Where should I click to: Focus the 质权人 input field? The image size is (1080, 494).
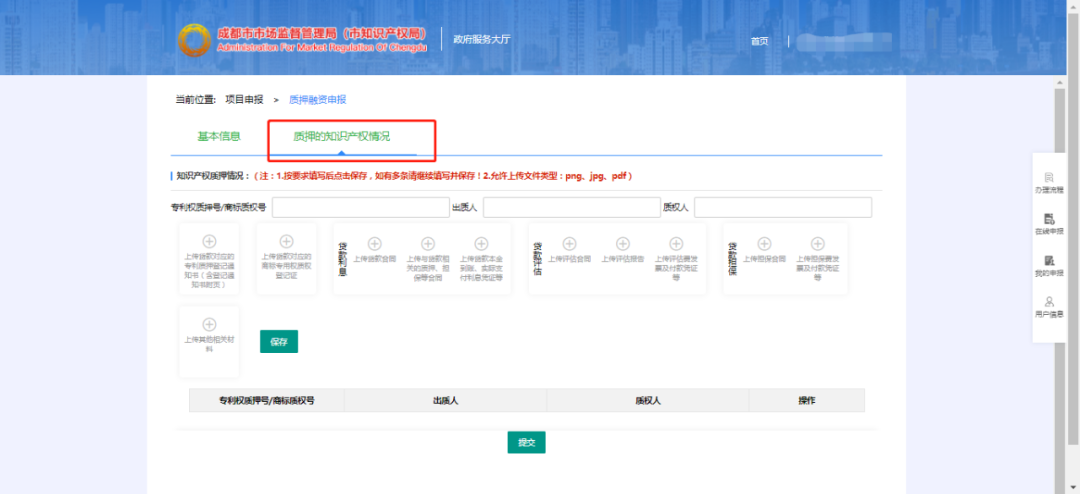coord(783,207)
